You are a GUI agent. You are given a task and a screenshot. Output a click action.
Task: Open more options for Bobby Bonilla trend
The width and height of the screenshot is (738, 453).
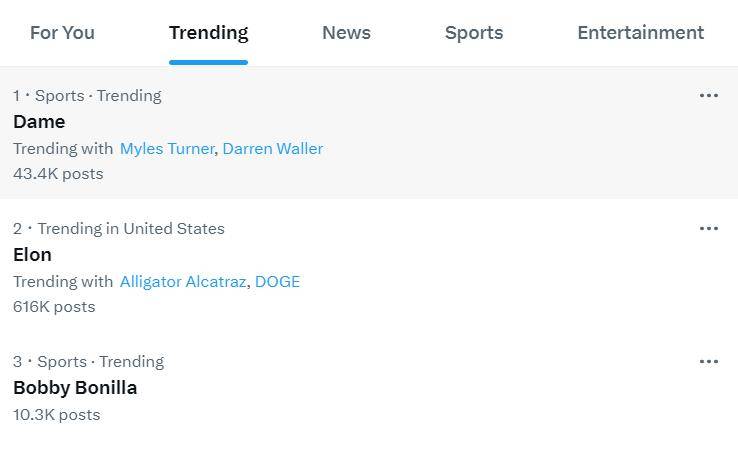[709, 362]
